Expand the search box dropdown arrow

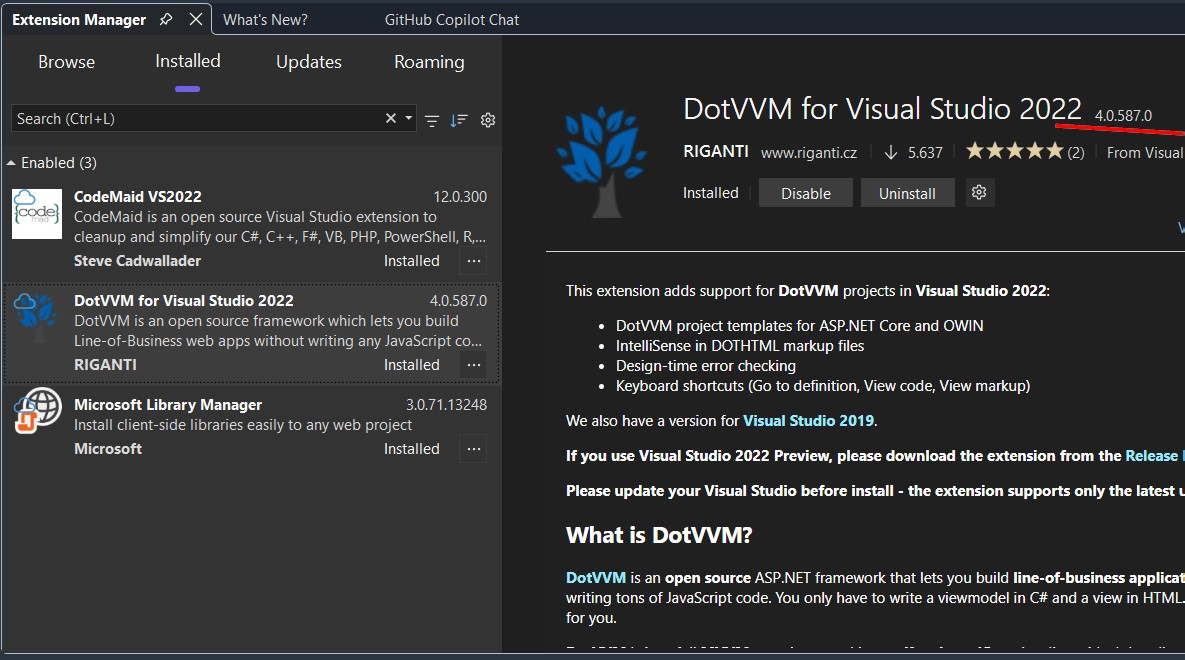(409, 119)
